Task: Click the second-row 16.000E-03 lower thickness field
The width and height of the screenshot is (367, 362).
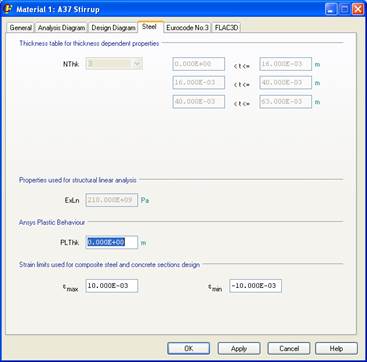Action: 199,83
